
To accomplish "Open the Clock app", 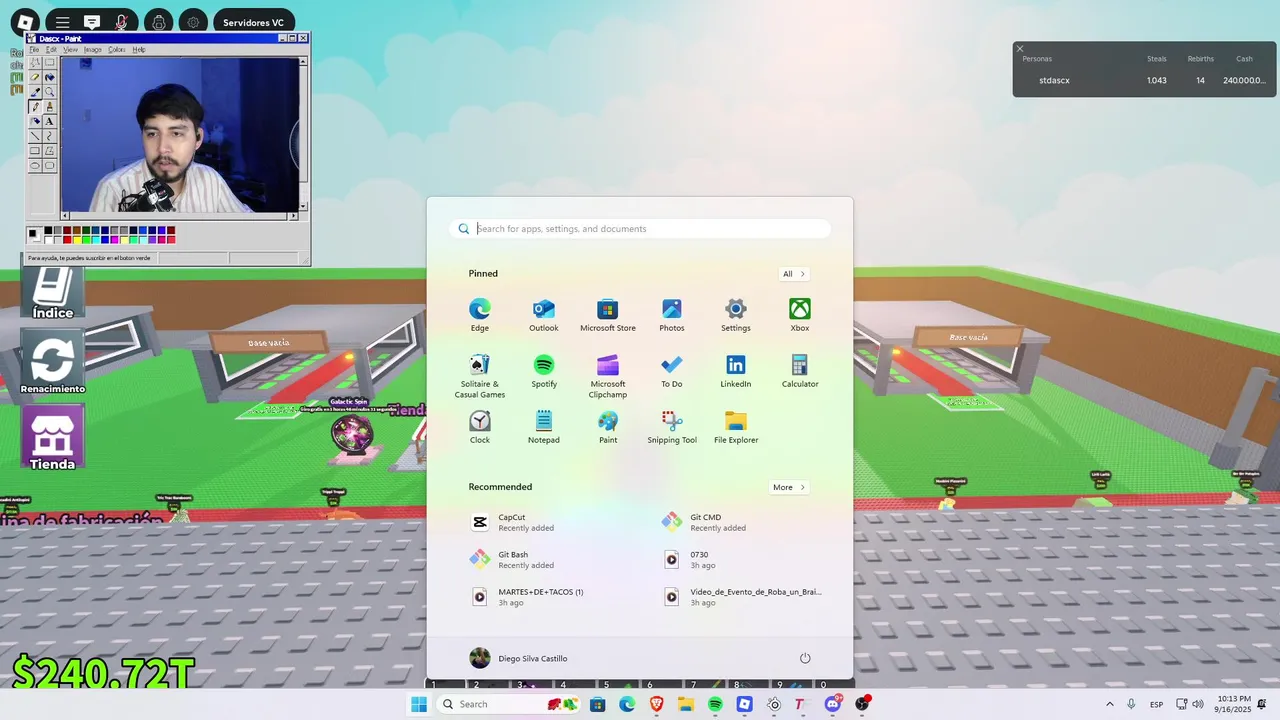I will [x=480, y=426].
